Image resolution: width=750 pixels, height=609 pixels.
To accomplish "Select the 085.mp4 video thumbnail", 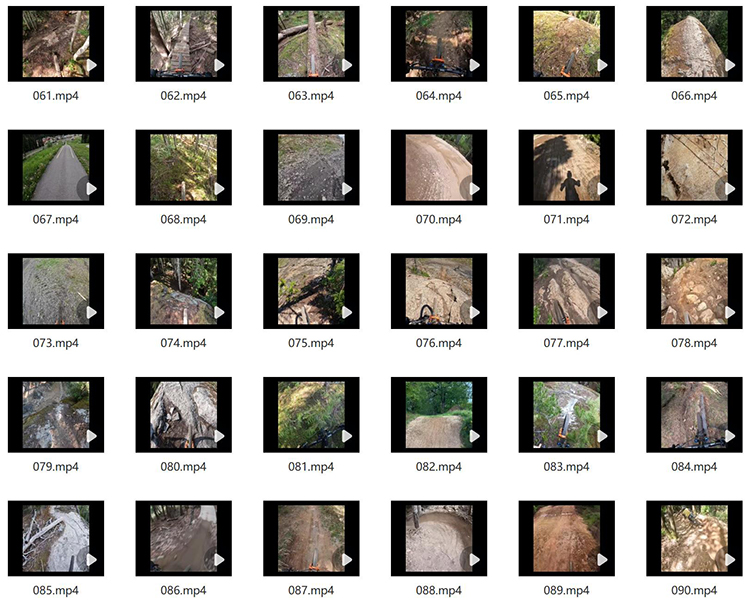I will 56,538.
